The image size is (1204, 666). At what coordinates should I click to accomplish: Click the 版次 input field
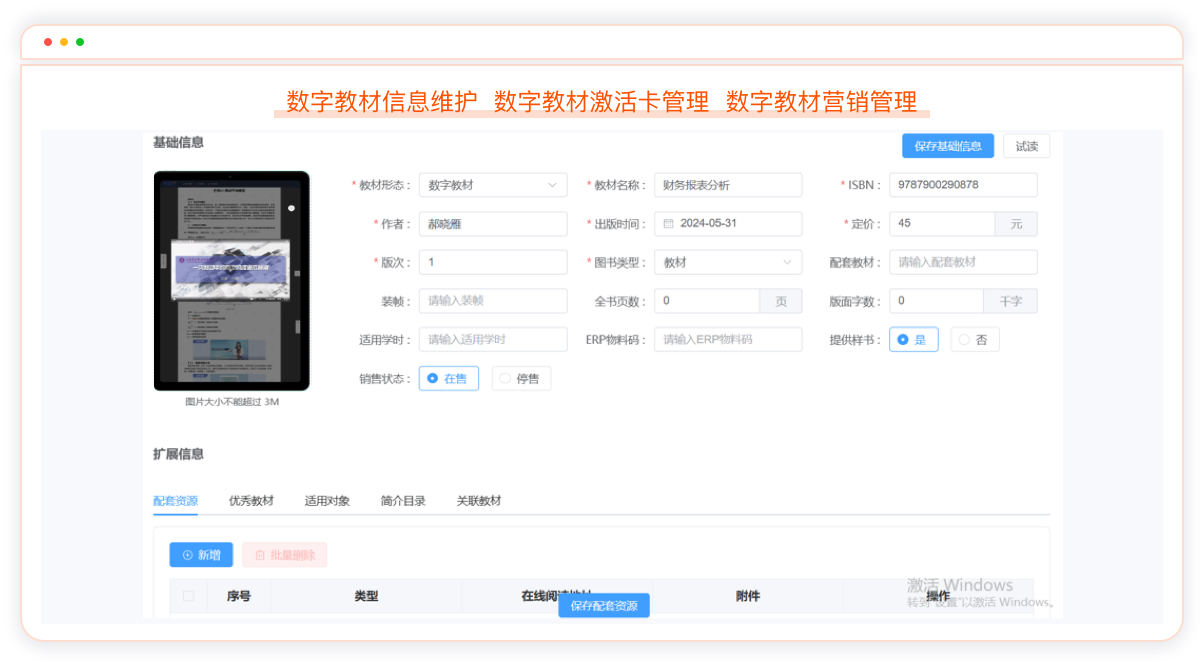point(493,262)
